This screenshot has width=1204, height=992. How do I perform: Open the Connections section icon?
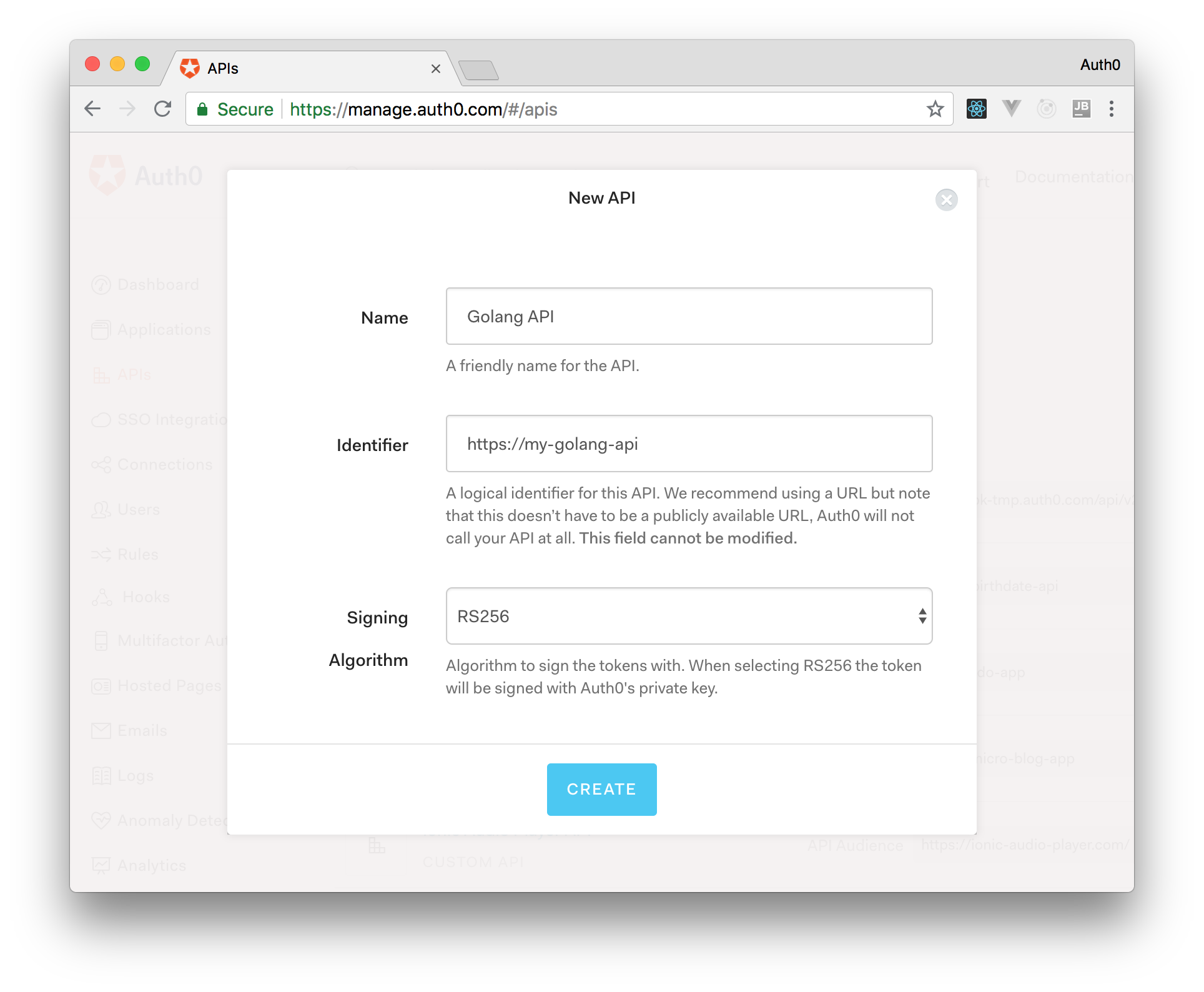click(102, 464)
